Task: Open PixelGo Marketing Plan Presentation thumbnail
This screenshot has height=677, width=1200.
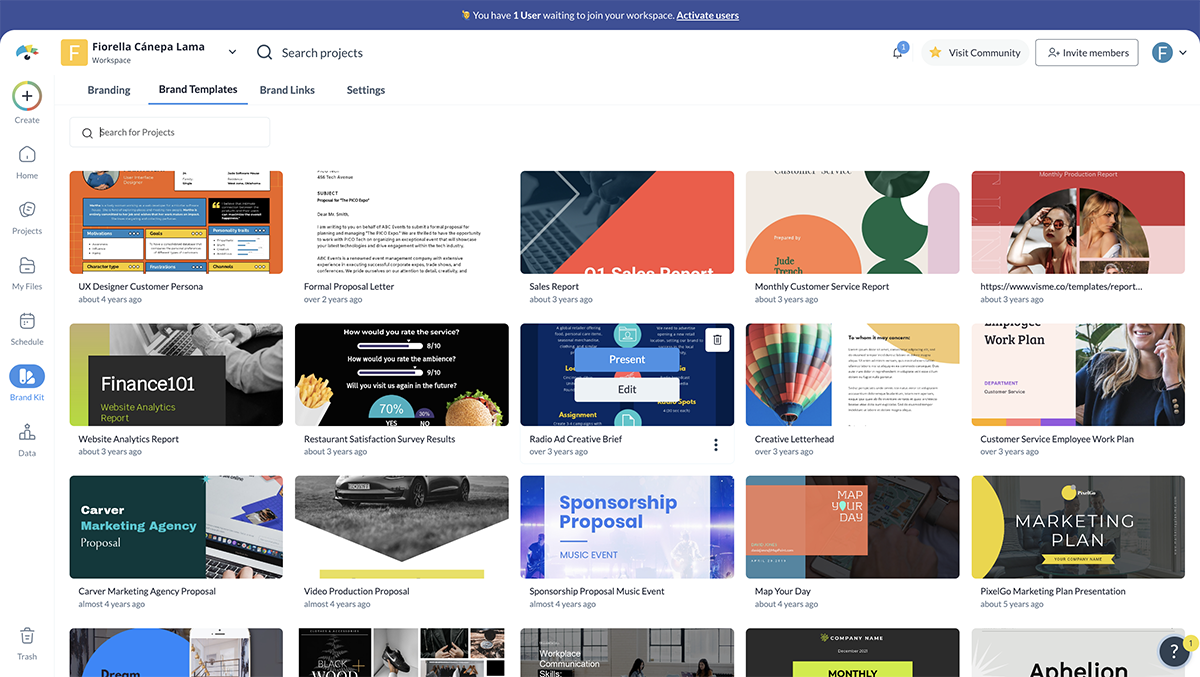Action: pyautogui.click(x=1078, y=527)
